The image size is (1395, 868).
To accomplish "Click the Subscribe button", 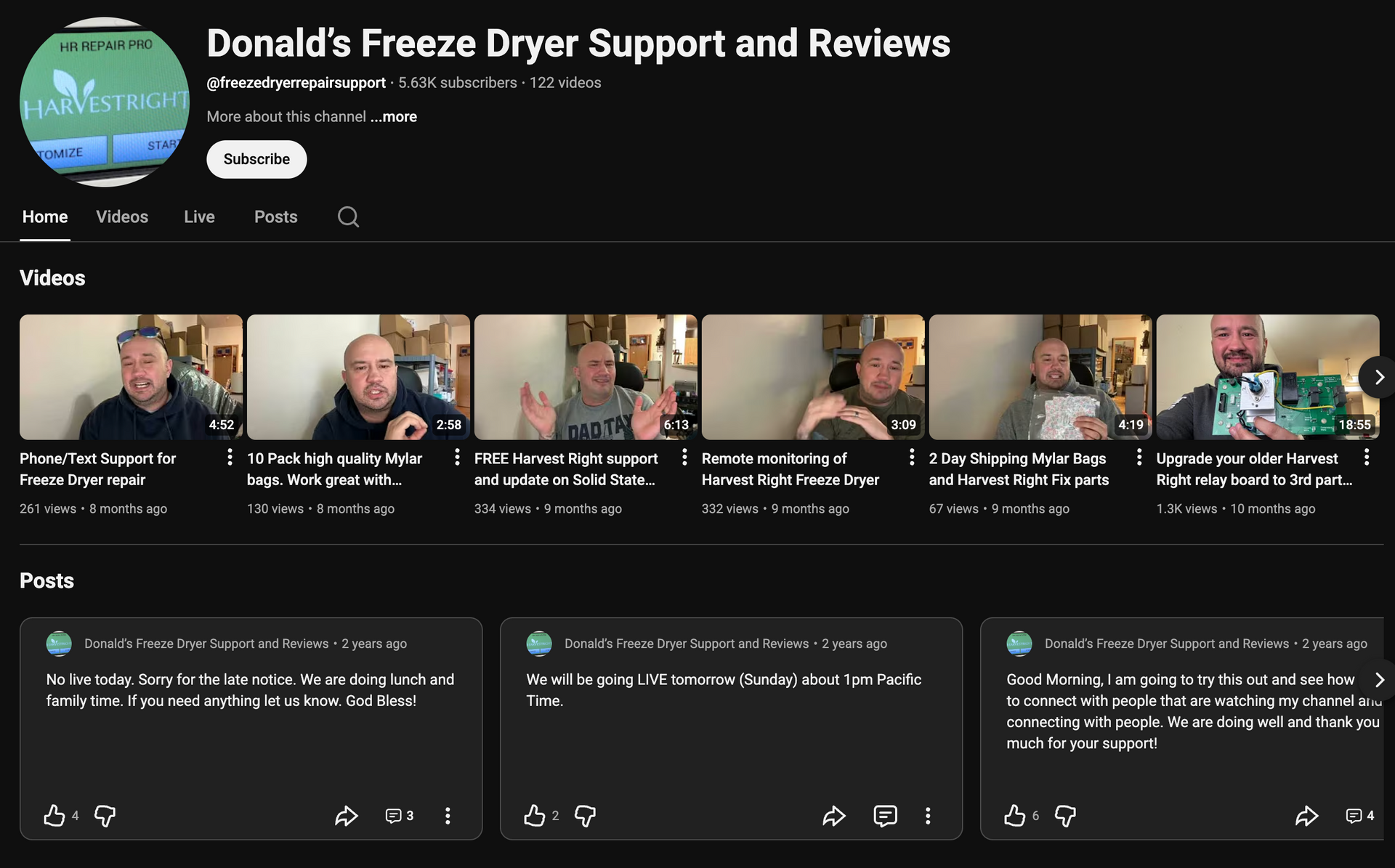I will coord(256,159).
